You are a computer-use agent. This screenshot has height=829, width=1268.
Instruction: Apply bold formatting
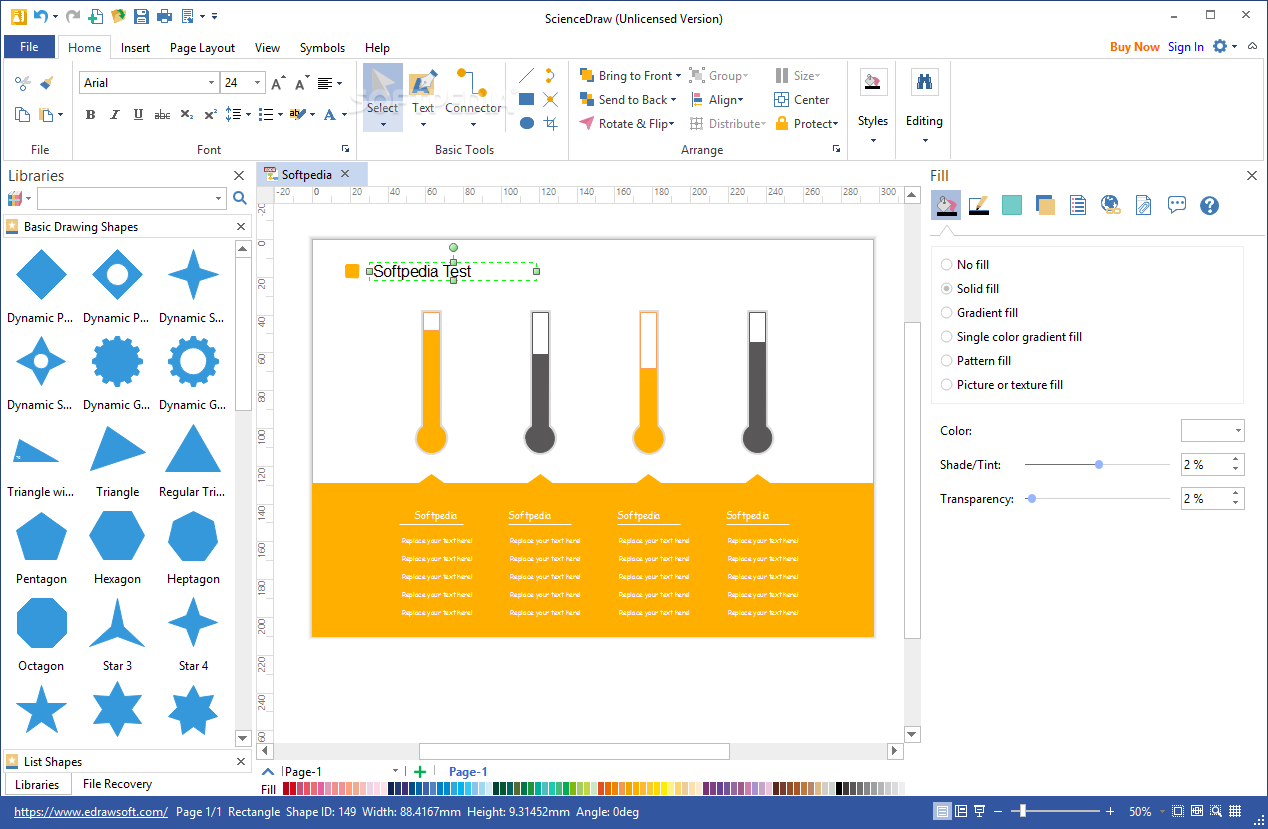click(x=90, y=115)
